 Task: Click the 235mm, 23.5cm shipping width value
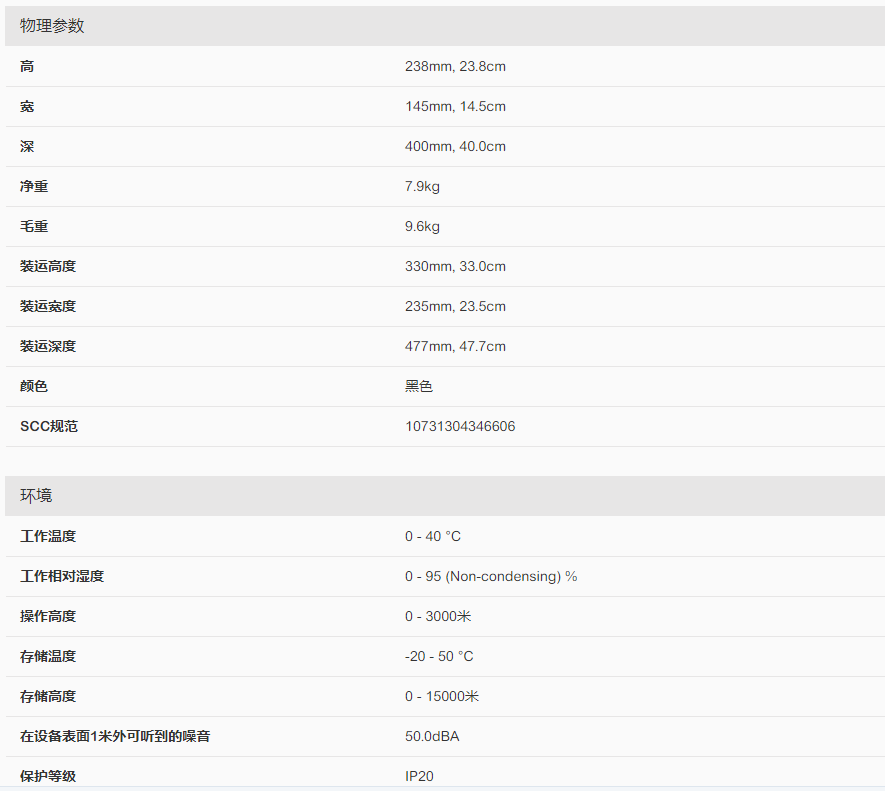455,306
